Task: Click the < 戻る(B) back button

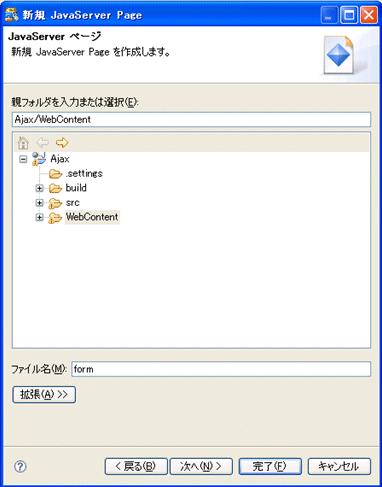Action: click(x=136, y=466)
